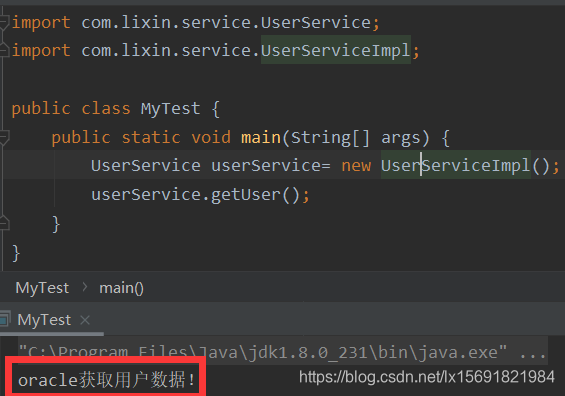
Task: Click the args parameter name
Action: pos(401,137)
